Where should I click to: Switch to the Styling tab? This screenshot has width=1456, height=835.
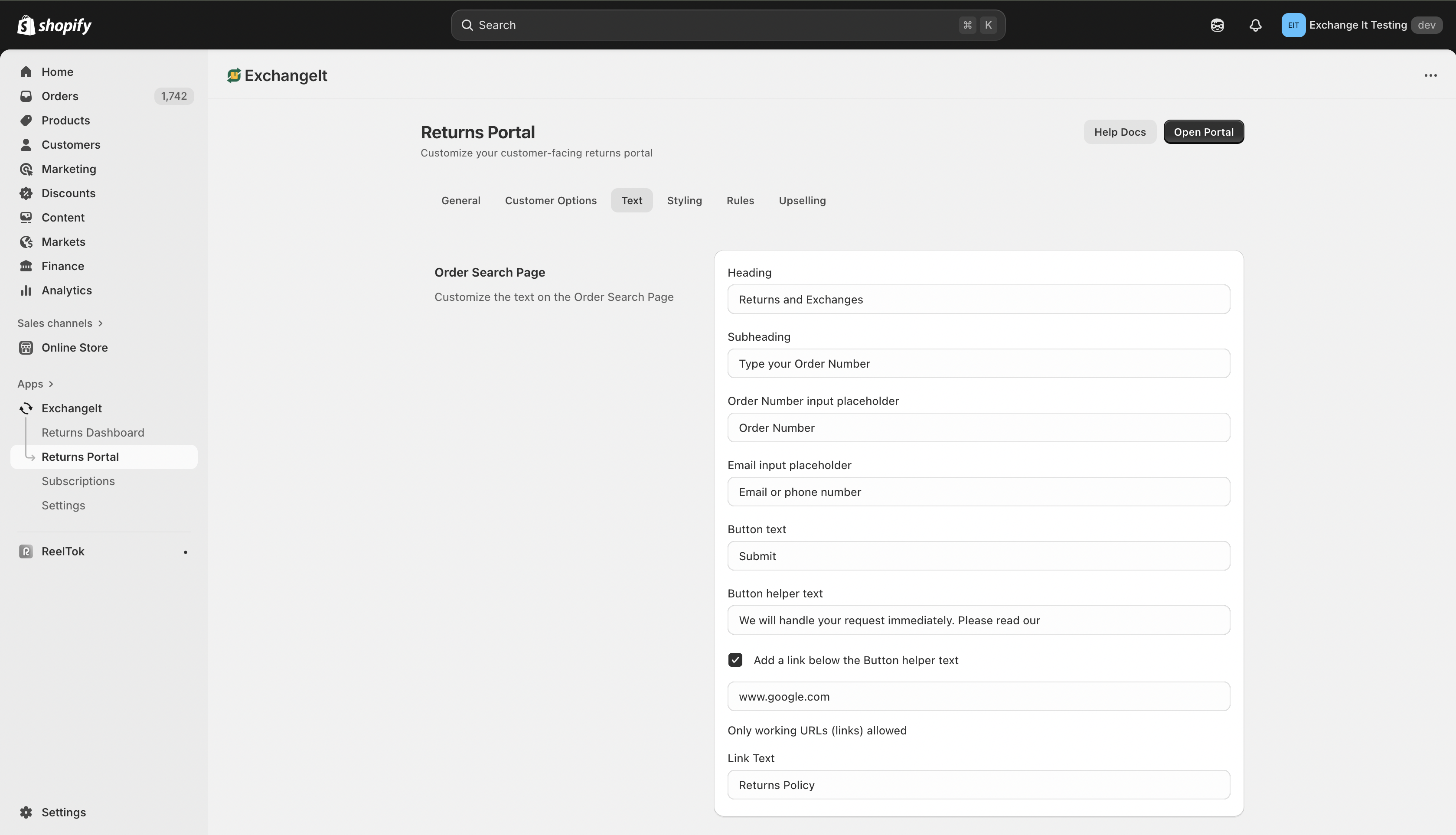pos(684,201)
